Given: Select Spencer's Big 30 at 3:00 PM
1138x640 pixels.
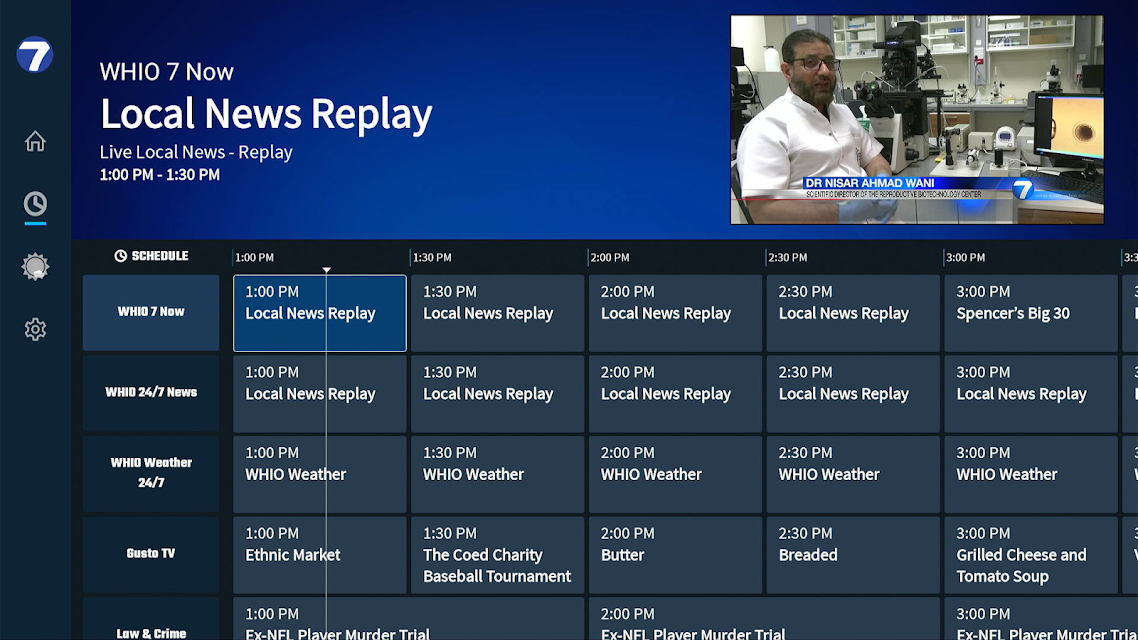Looking at the screenshot, I should 1031,313.
